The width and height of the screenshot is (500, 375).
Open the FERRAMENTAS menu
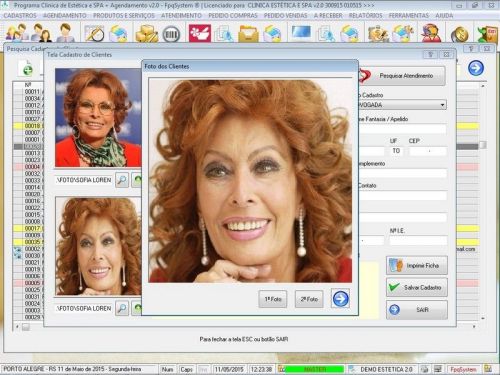coord(409,16)
